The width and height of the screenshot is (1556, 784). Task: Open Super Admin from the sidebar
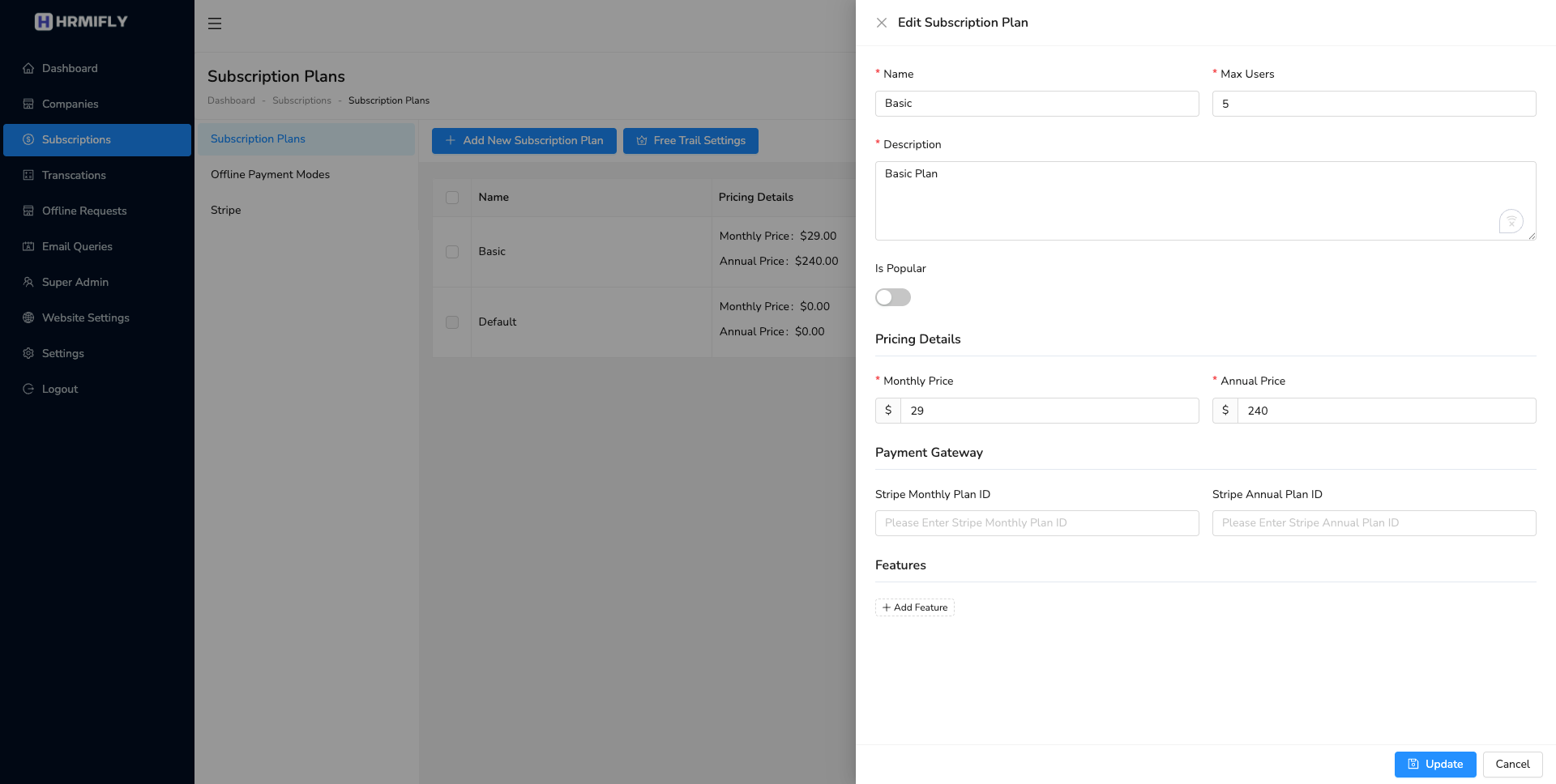click(97, 283)
